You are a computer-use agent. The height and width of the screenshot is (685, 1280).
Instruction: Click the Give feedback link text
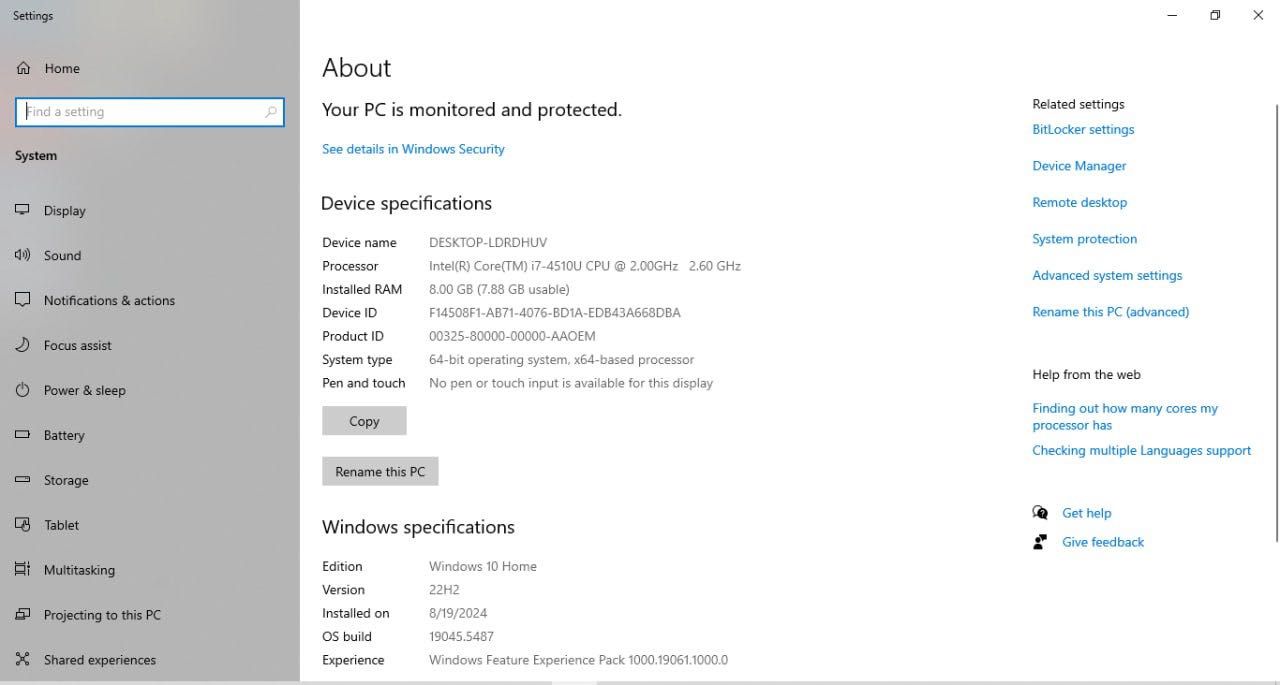(x=1103, y=542)
